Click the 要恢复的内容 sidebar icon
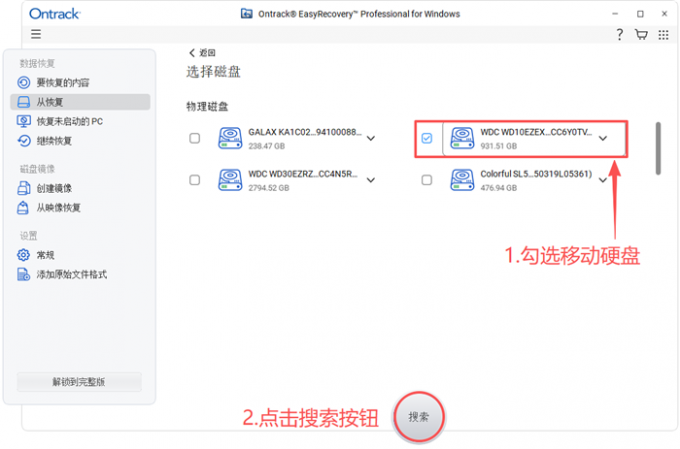This screenshot has height=449, width=680. coord(23,82)
